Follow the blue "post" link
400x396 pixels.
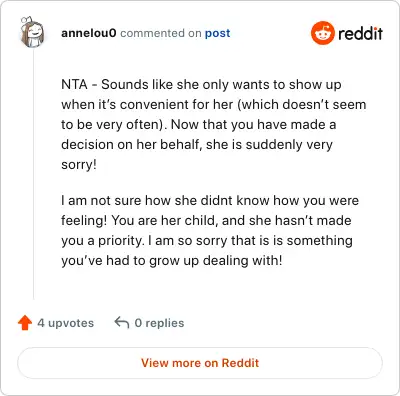coord(217,34)
